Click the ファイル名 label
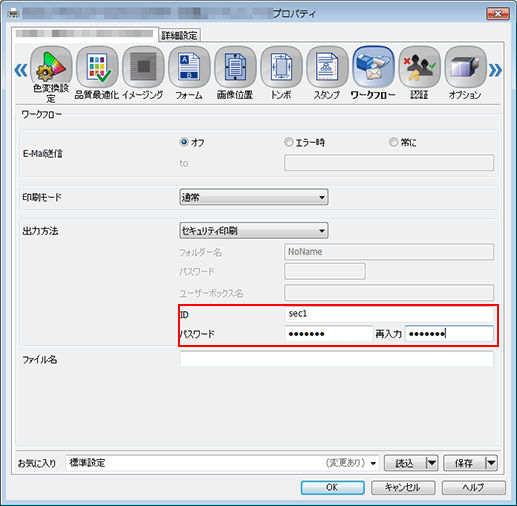 coord(40,359)
